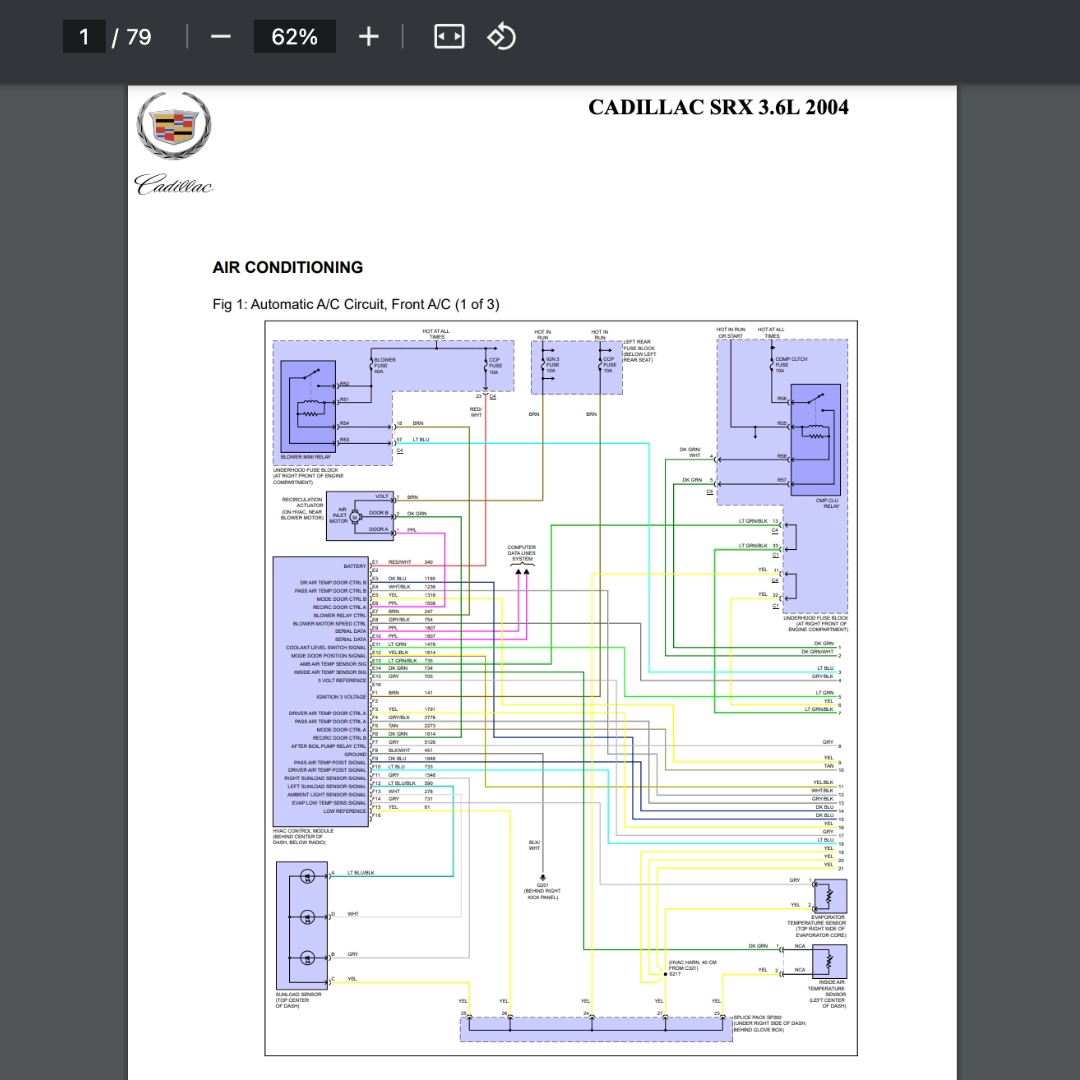Viewport: 1080px width, 1080px height.
Task: Zoom in using the plus icon
Action: pos(368,37)
